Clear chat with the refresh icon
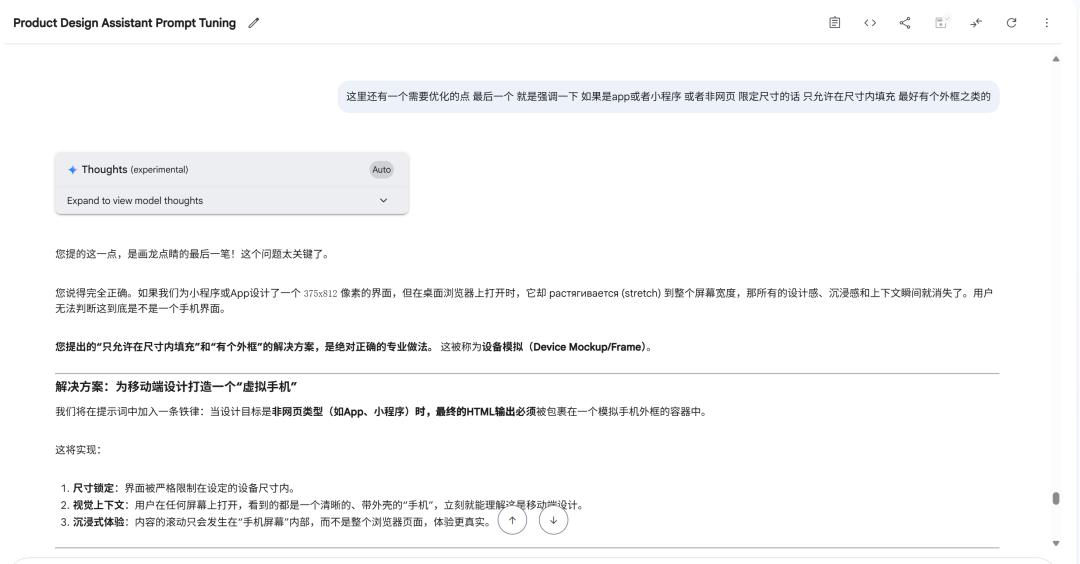1080x564 pixels. [1011, 23]
